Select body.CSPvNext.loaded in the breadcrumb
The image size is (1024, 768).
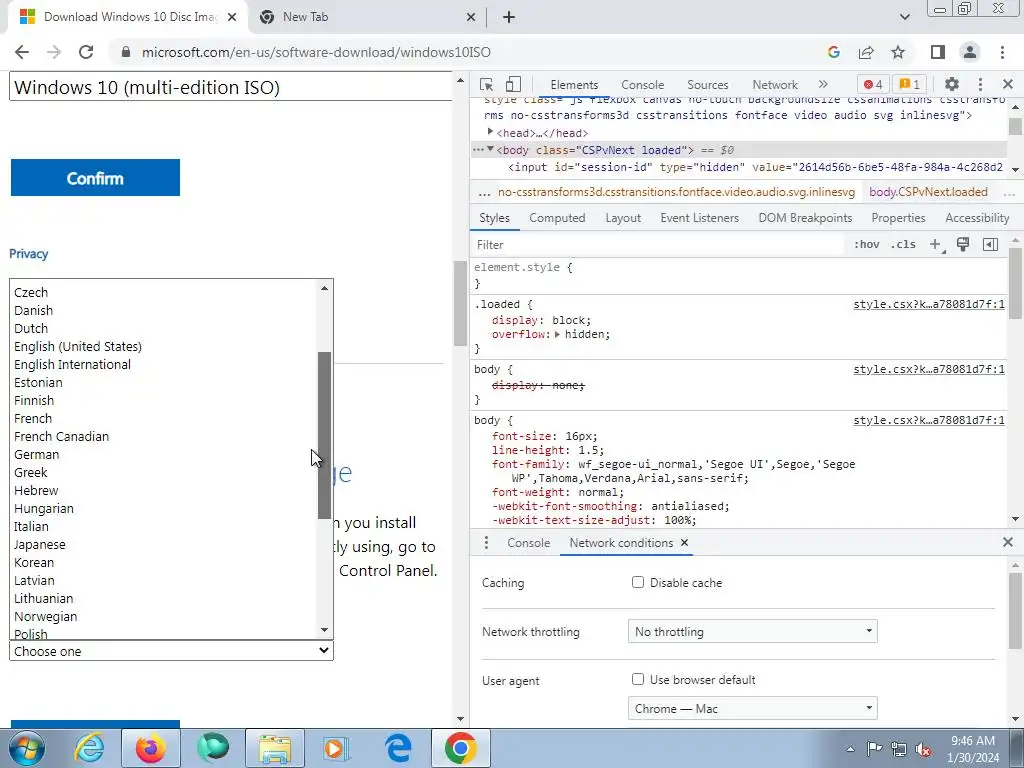click(928, 192)
